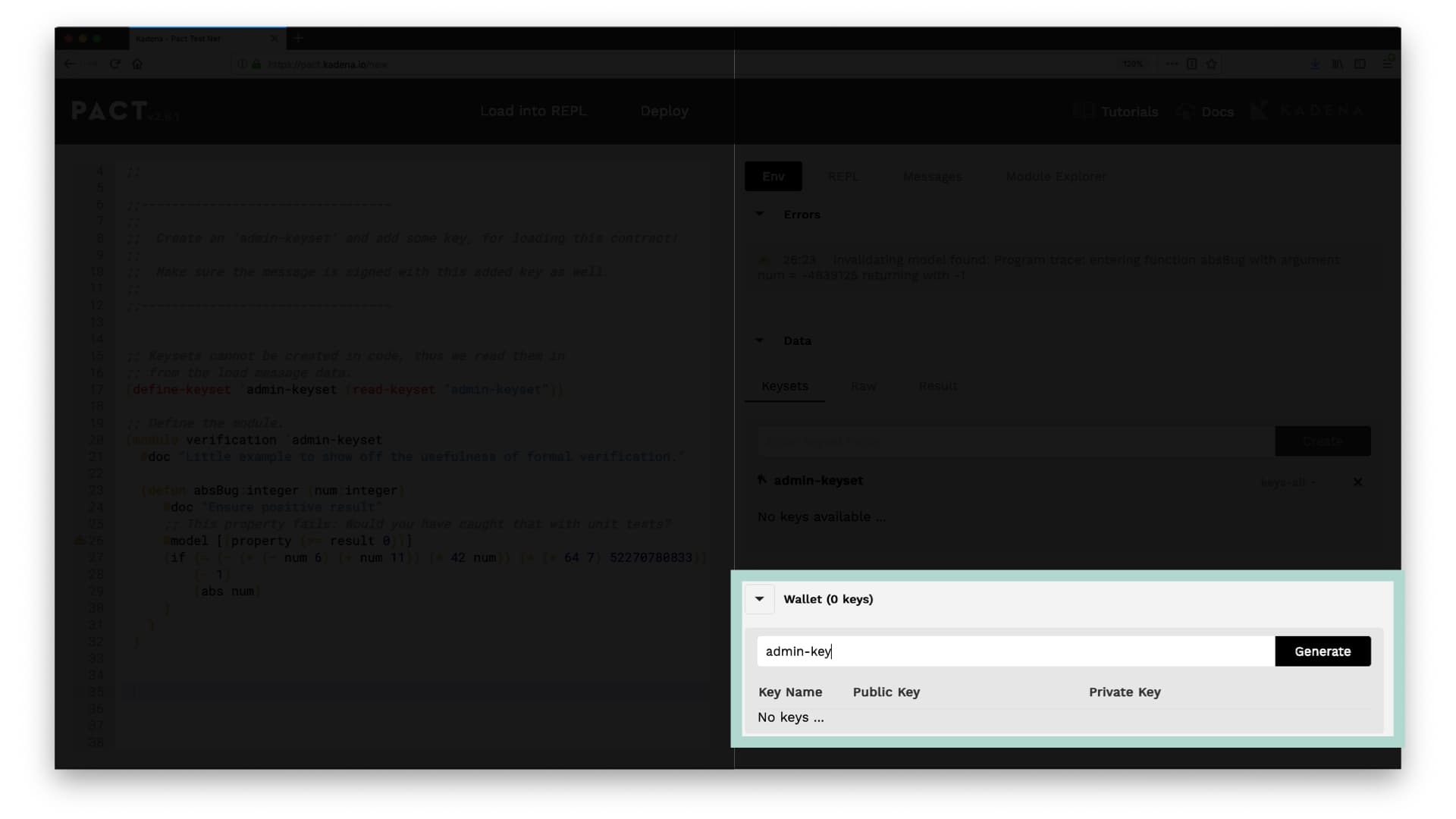This screenshot has height=819, width=1456.
Task: Click the define-keyset code on line 17
Action: [x=182, y=390]
